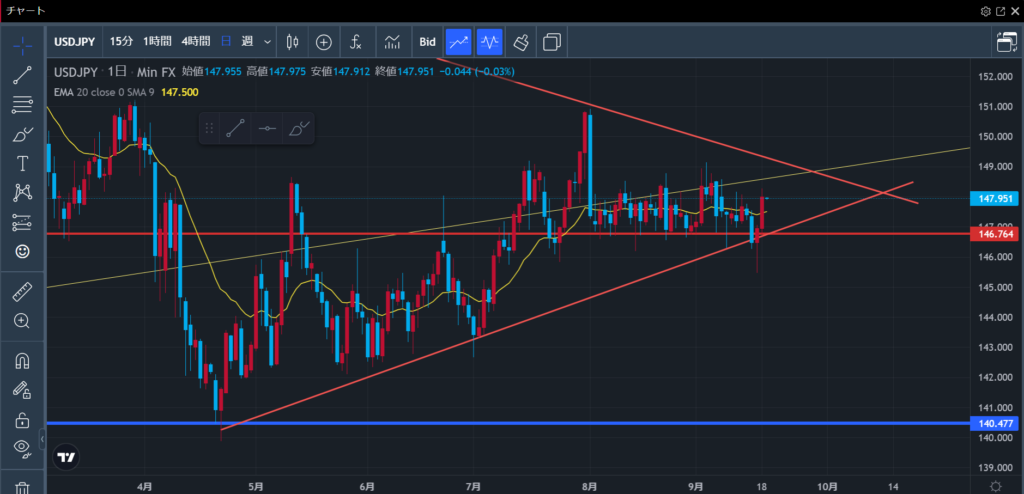Select the trend line drawing tool
Screen dimensions: 1024x494
(22, 74)
